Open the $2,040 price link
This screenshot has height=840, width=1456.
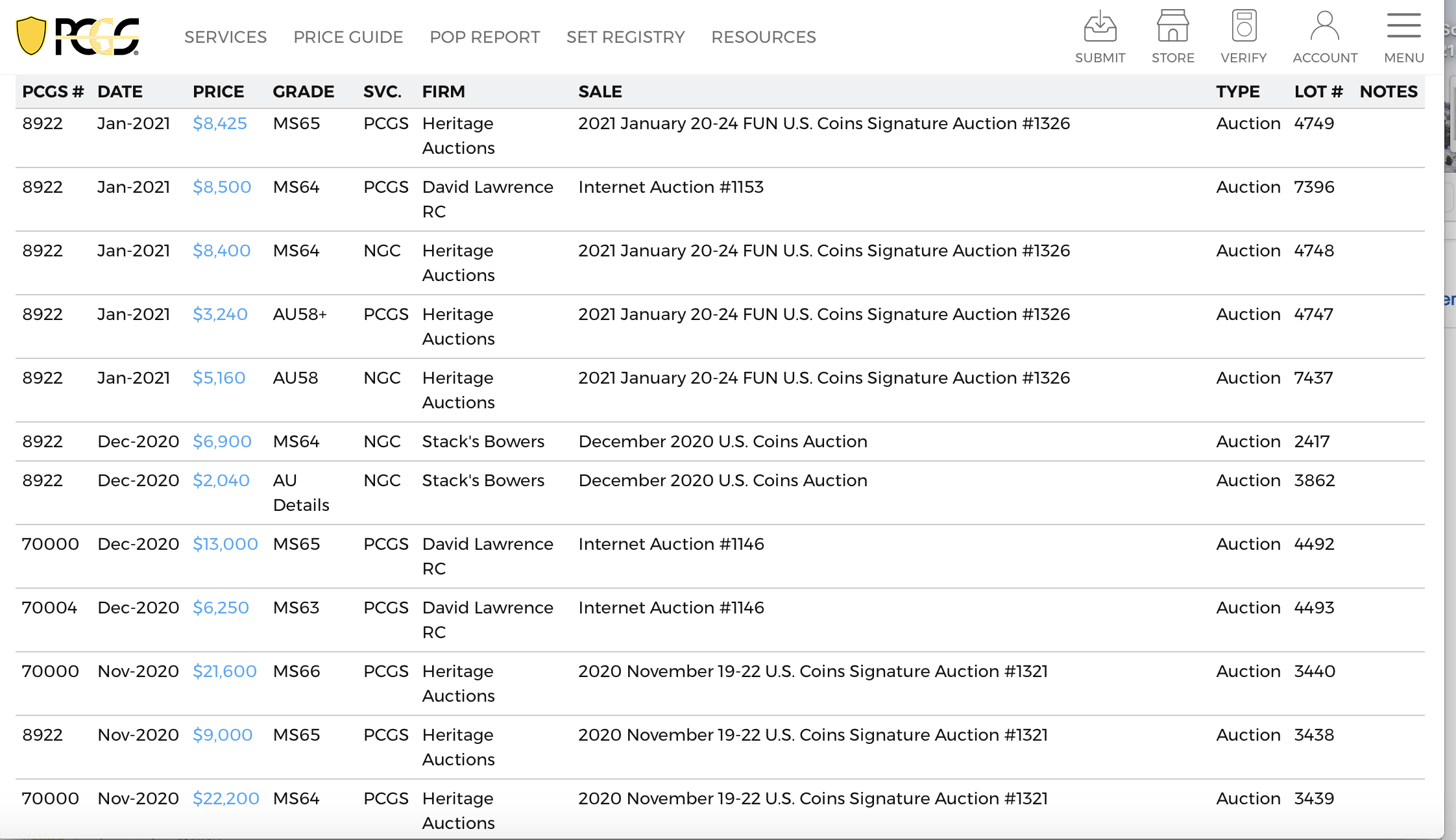point(221,480)
